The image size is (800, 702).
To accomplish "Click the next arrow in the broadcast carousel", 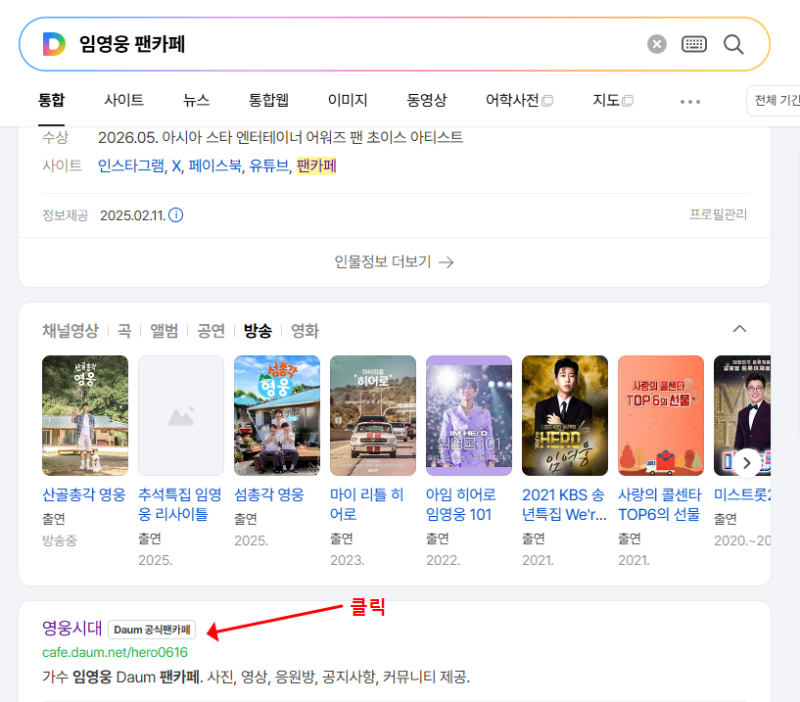I will click(746, 463).
